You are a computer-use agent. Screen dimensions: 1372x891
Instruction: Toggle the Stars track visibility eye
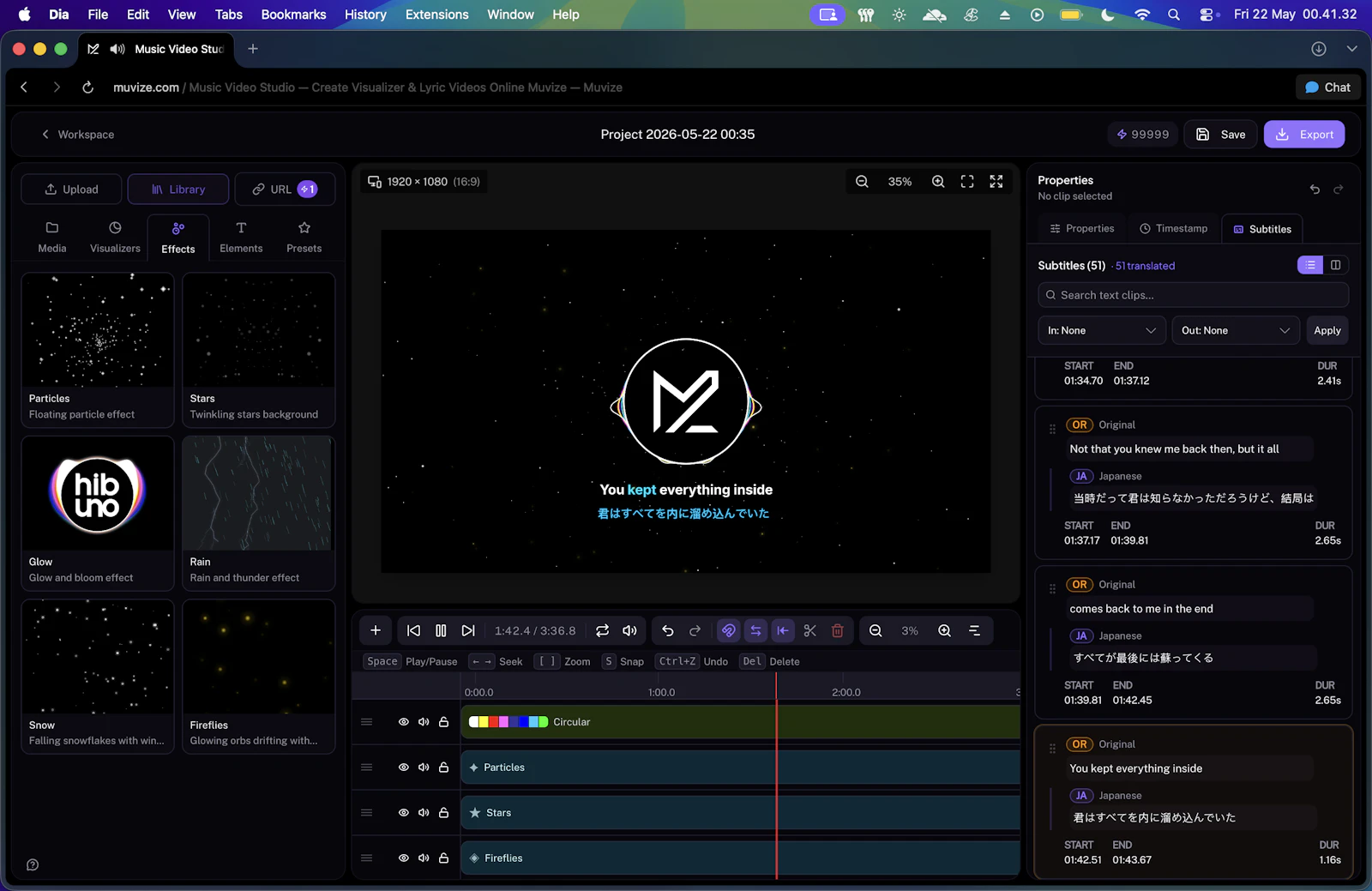pyautogui.click(x=403, y=813)
